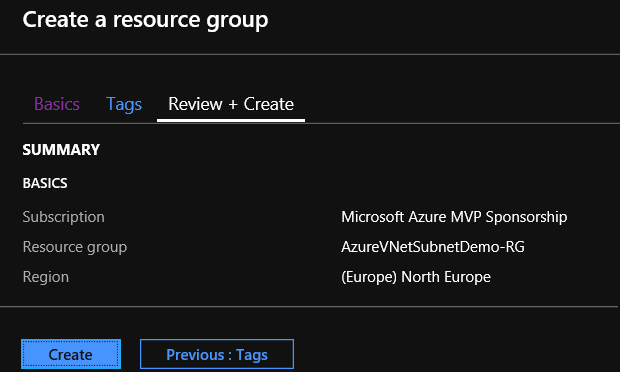The height and width of the screenshot is (372, 620).
Task: Click the Create button
Action: [x=71, y=354]
